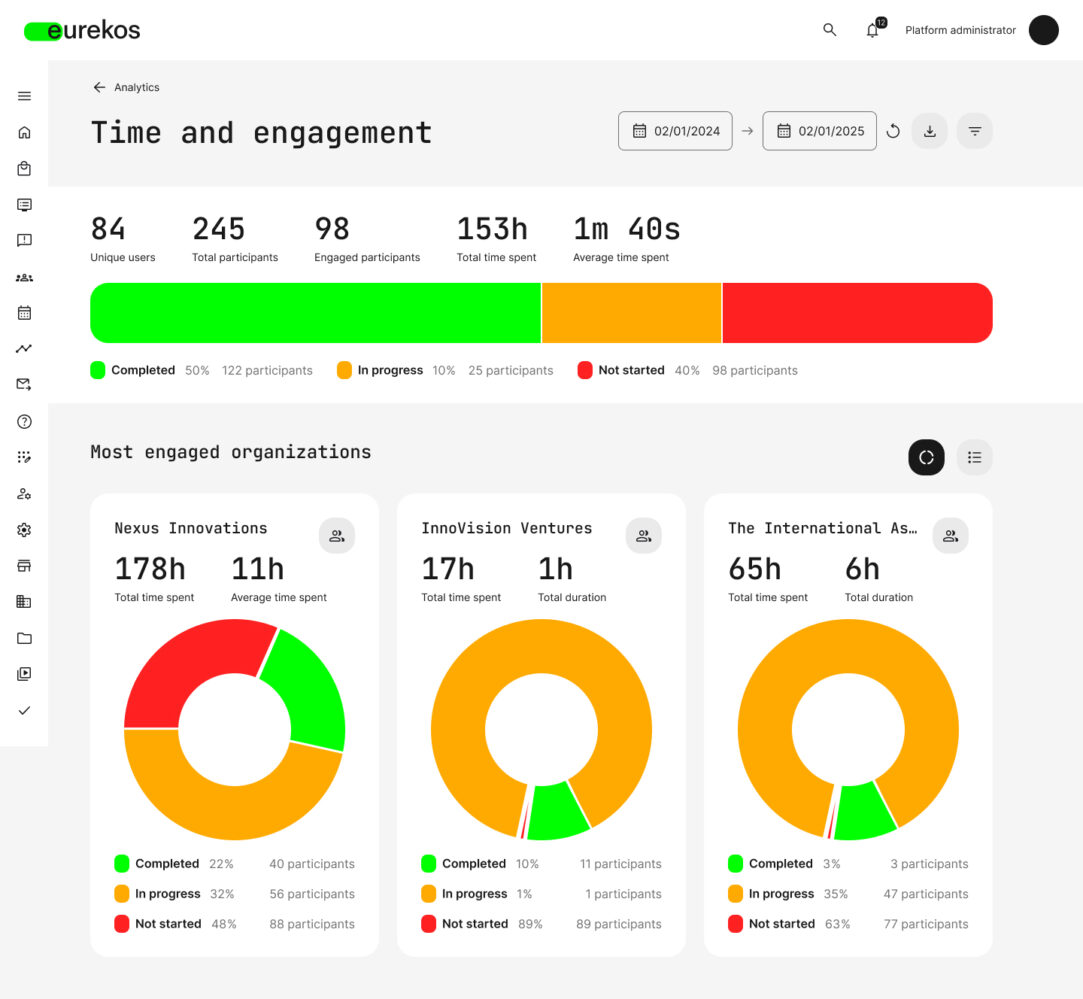The height and width of the screenshot is (999, 1083).
Task: Go back to Analytics
Action: coord(126,87)
